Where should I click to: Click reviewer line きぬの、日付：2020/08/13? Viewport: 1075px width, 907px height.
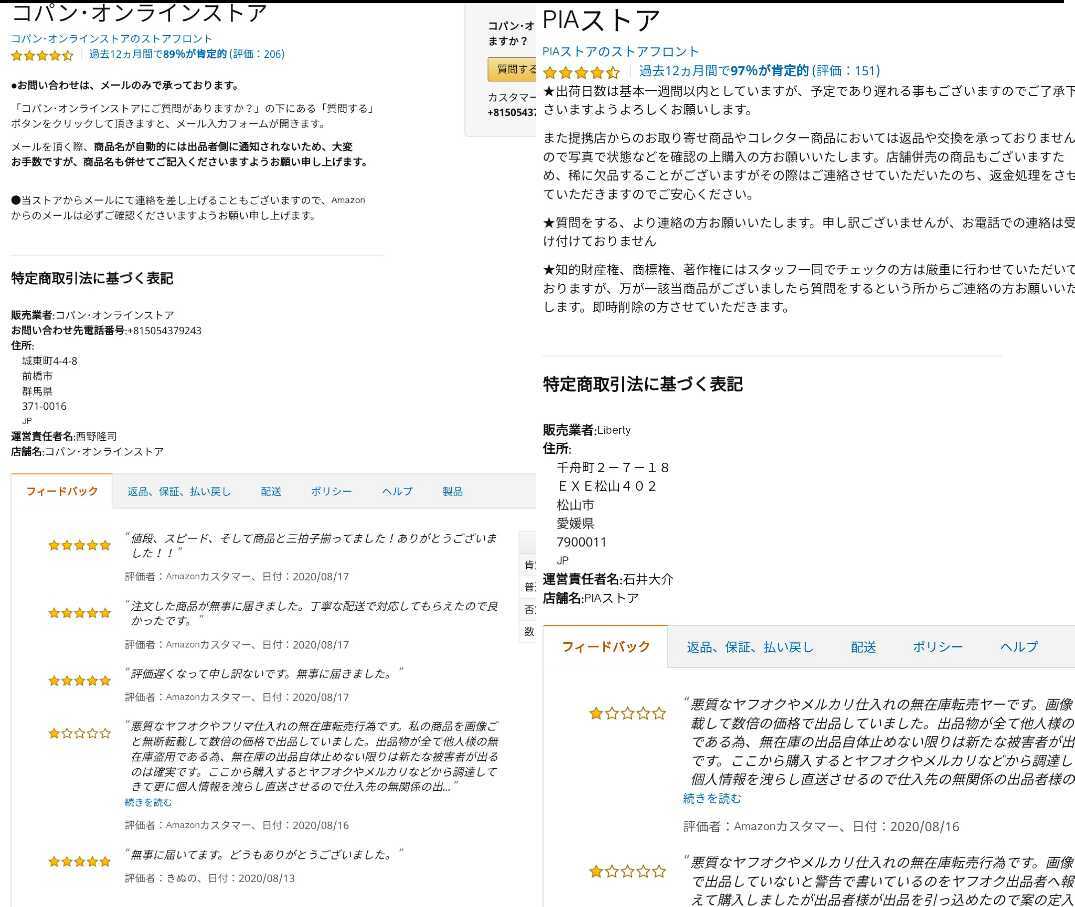point(210,878)
